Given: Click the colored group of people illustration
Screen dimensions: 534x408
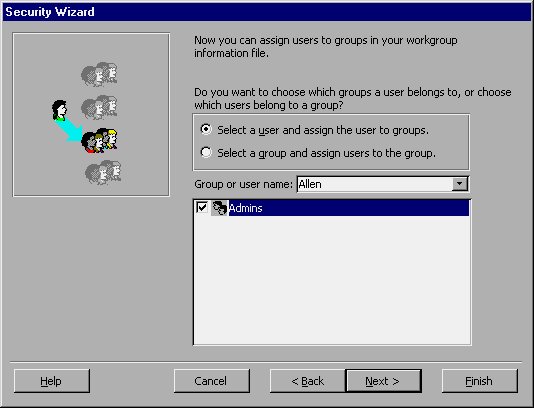Looking at the screenshot, I should click(x=99, y=140).
